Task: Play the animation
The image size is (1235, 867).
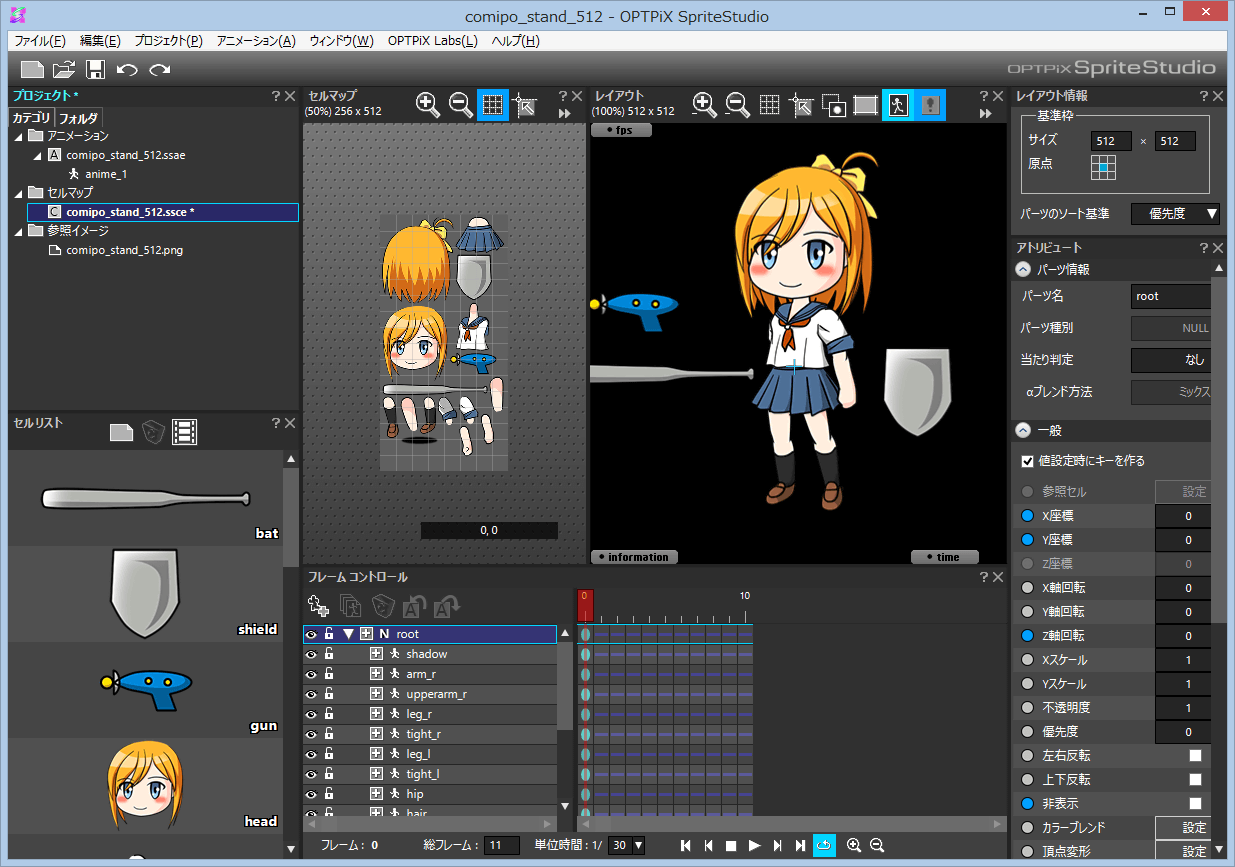Action: click(x=755, y=846)
